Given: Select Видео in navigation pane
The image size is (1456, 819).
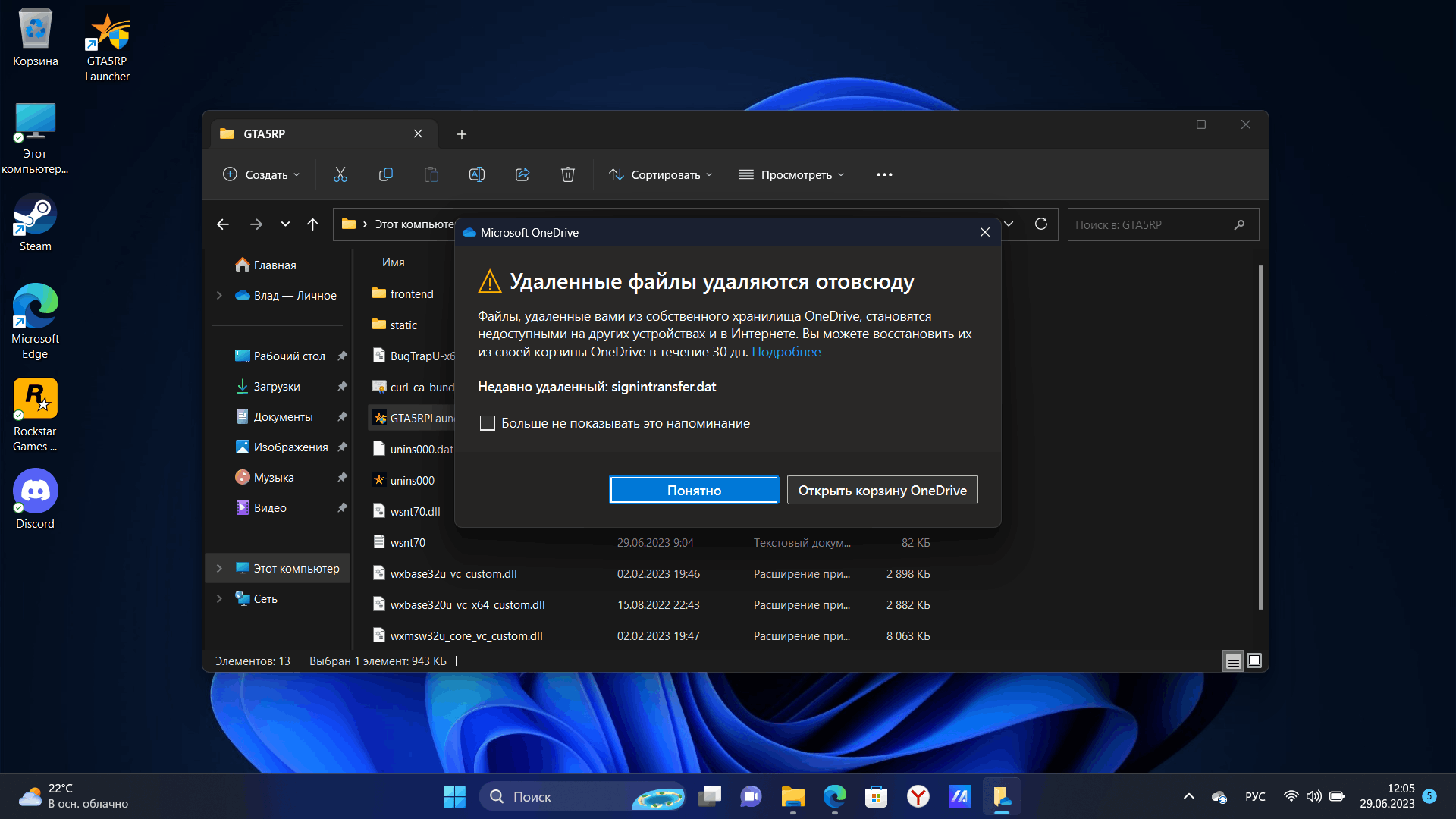Looking at the screenshot, I should [269, 507].
